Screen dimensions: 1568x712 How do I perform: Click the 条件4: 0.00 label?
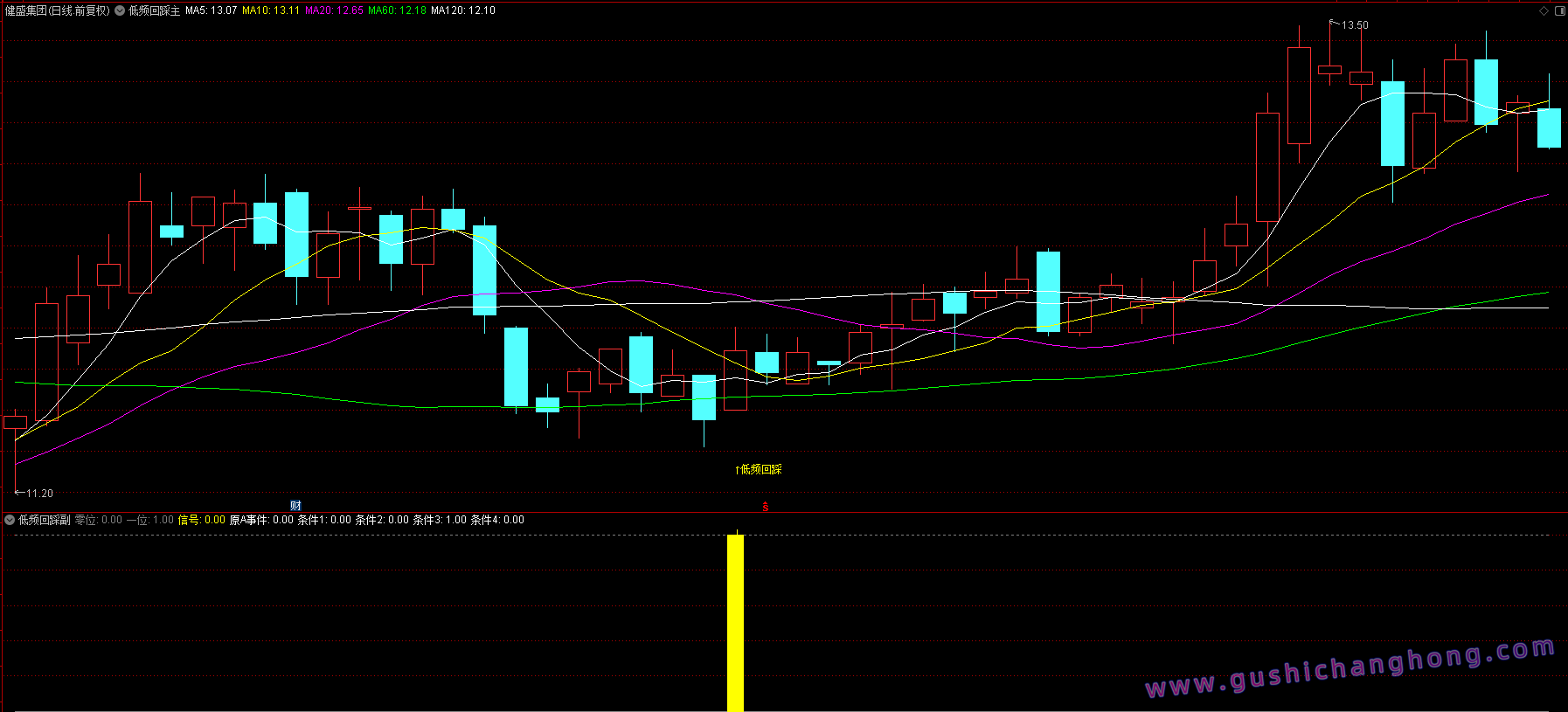pyautogui.click(x=497, y=520)
